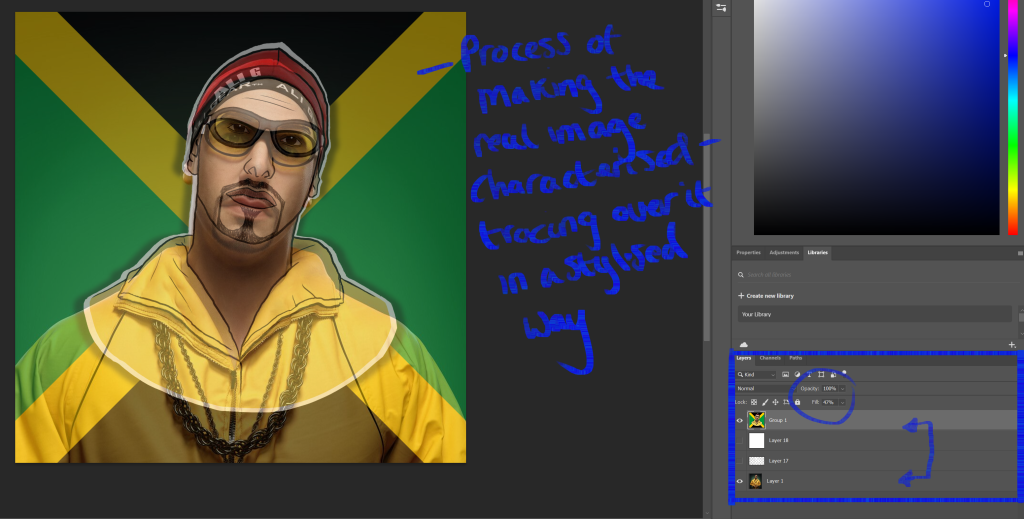The height and width of the screenshot is (519, 1024).
Task: Open the properties sliders icon panel
Action: 721,8
